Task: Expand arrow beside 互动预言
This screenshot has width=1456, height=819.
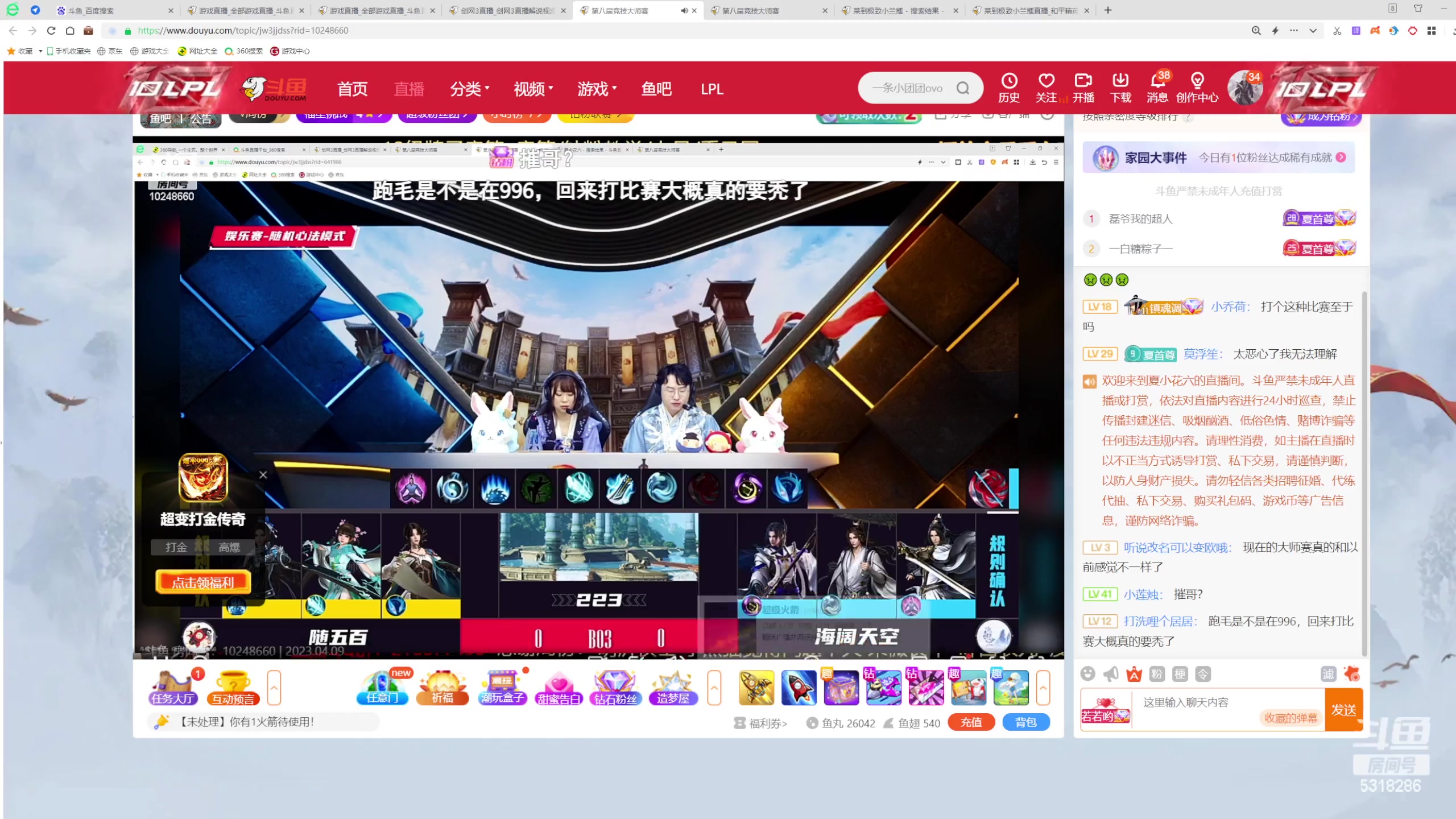Action: 274,687
